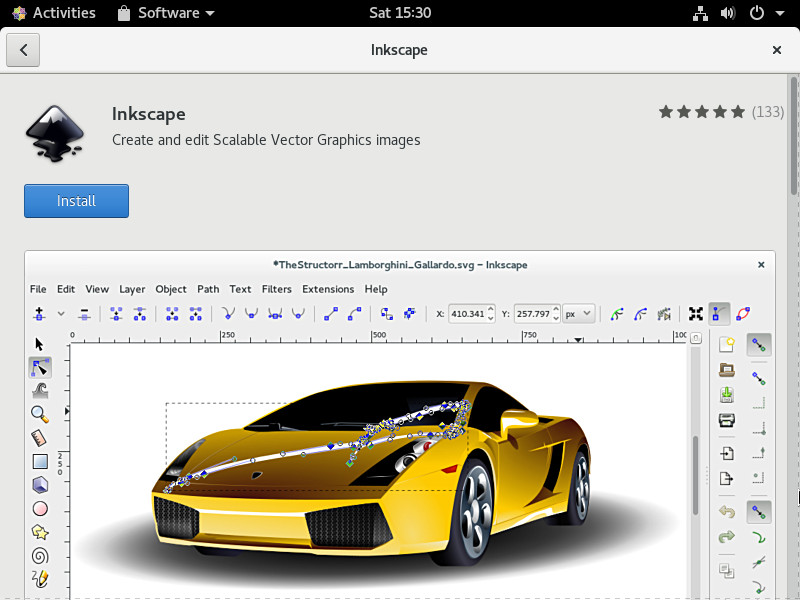Make selected segments straight lines
Screen dimensions: 800x600
(331, 314)
